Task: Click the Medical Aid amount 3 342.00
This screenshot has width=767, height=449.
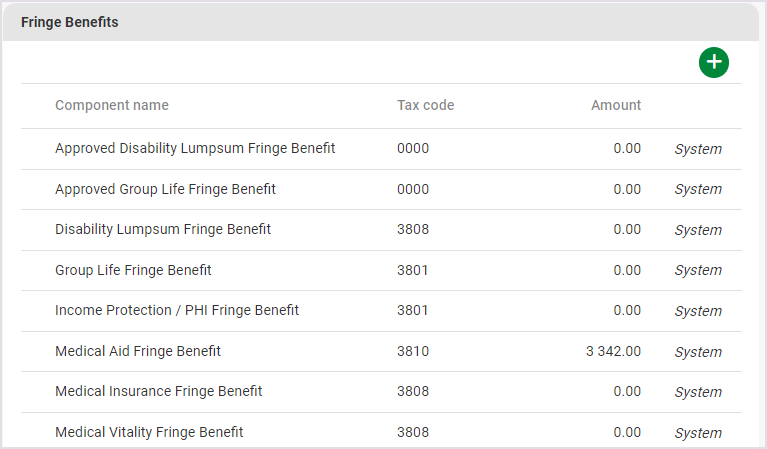Action: coord(613,351)
